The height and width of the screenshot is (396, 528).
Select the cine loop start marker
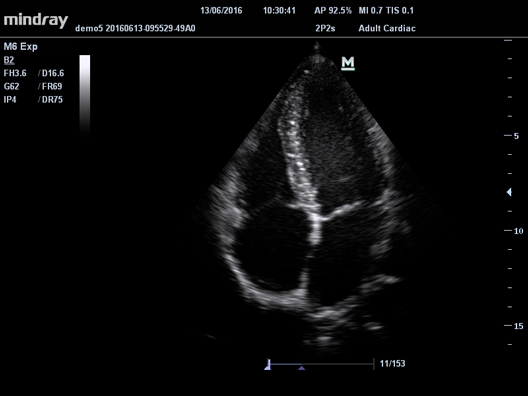268,365
